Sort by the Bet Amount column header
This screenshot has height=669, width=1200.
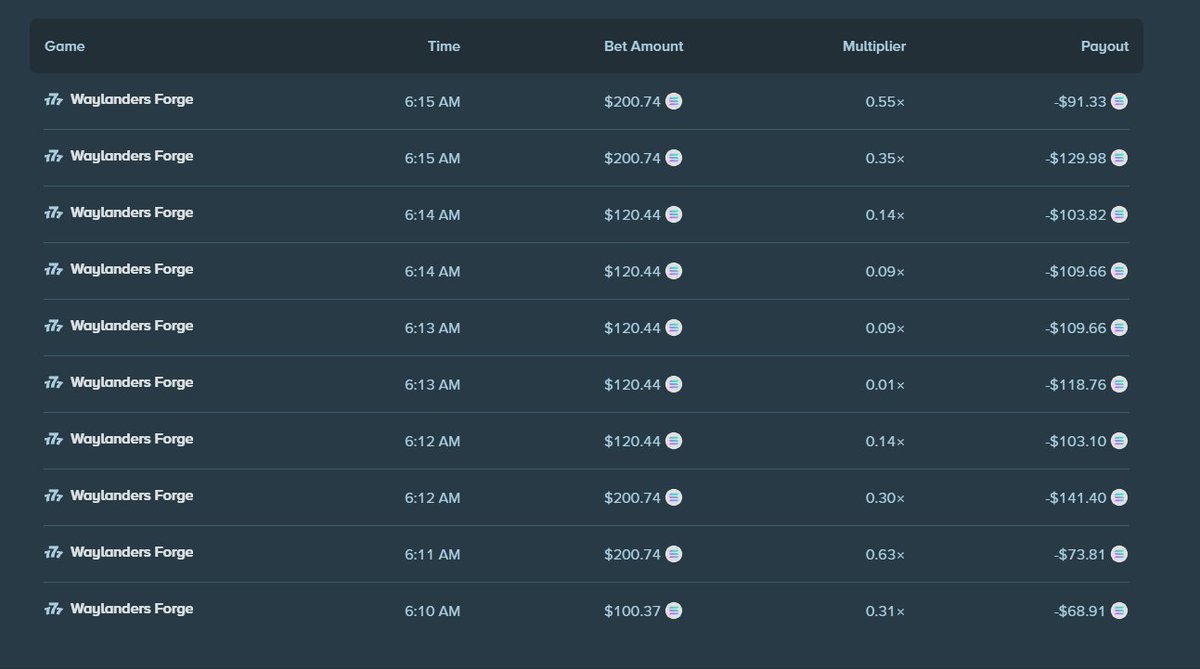644,46
